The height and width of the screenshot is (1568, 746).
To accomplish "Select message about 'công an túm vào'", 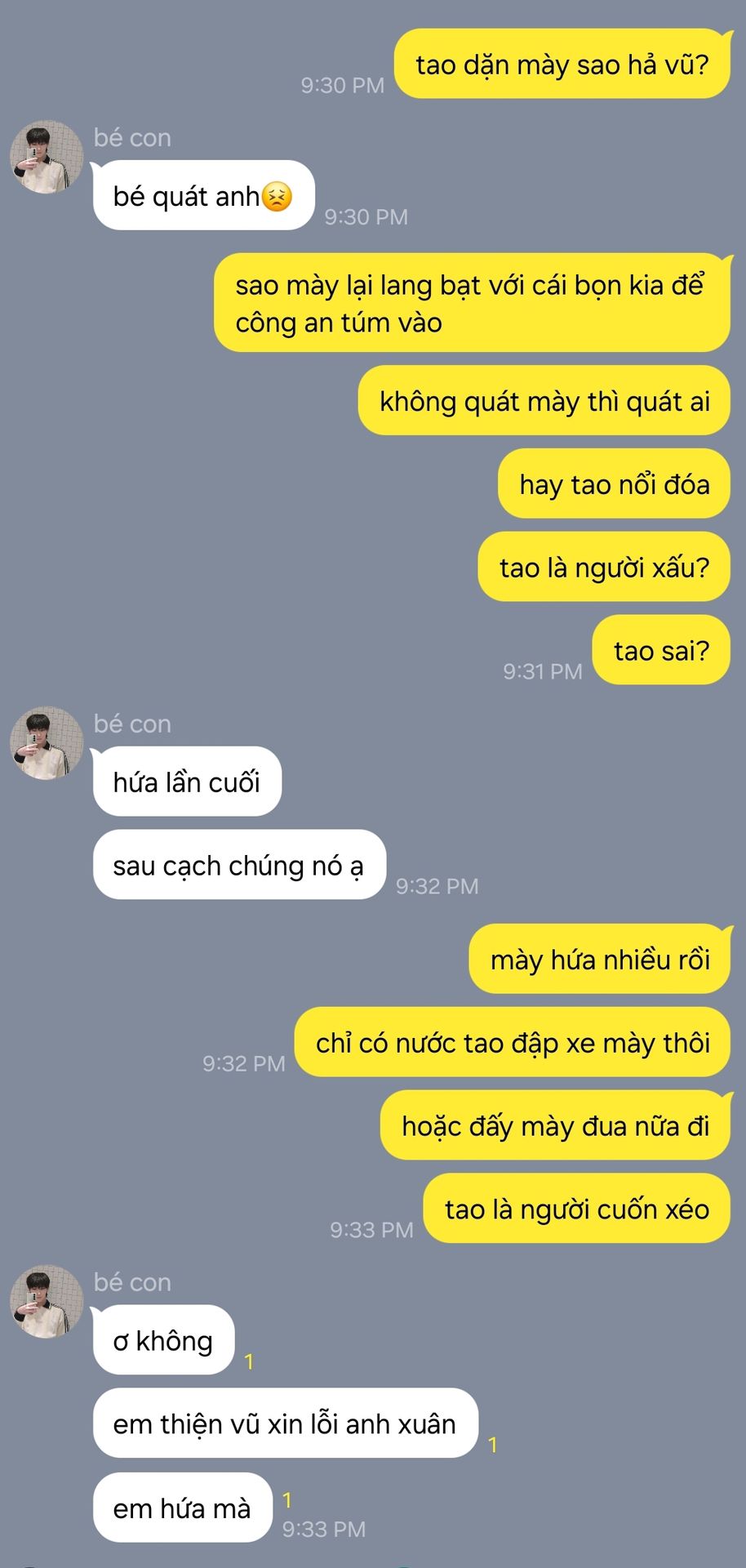I will coord(472,303).
